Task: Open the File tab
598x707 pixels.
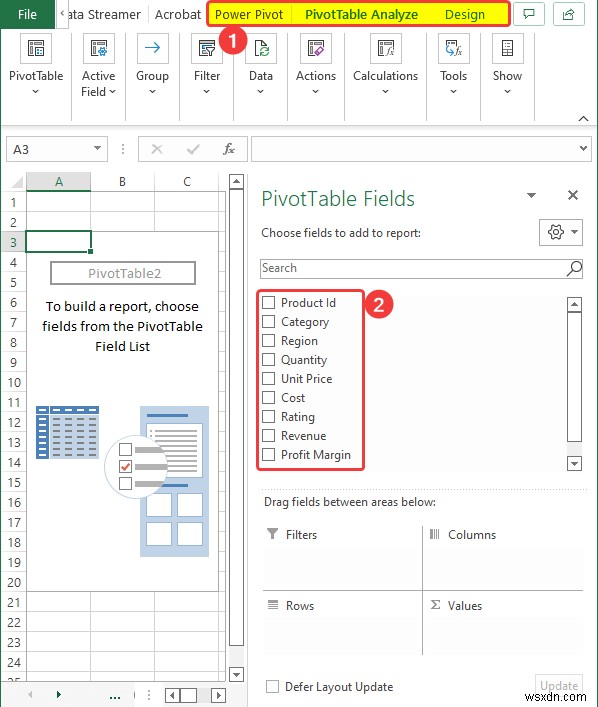Action: (27, 14)
